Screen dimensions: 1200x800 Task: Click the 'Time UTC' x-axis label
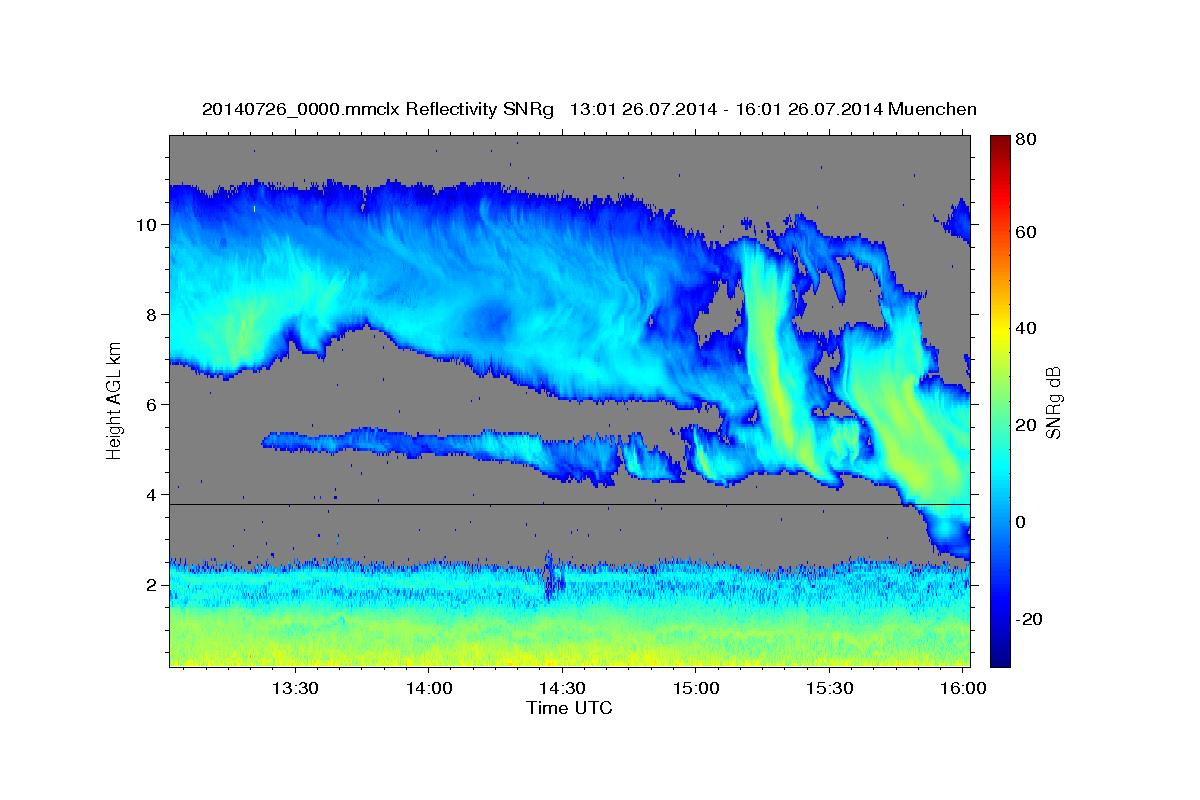coord(569,708)
